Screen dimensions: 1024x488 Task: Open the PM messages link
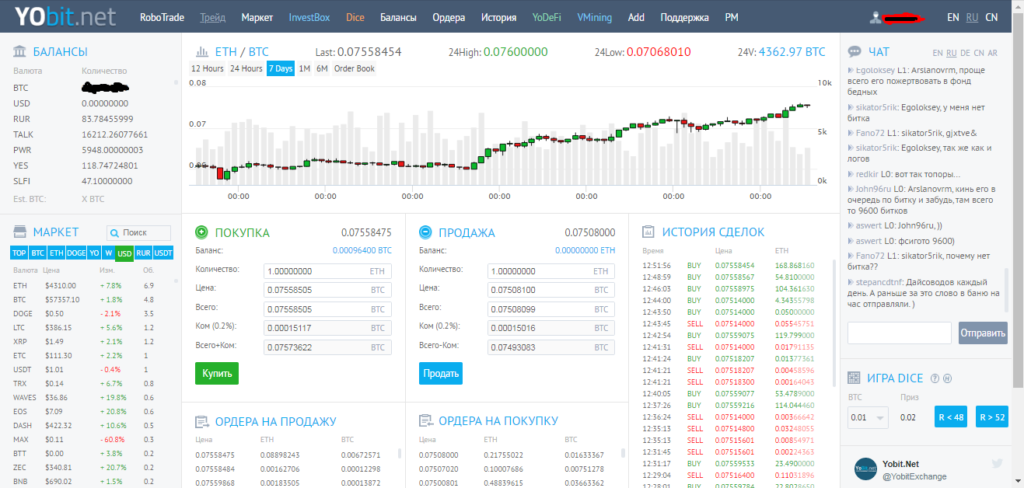731,18
